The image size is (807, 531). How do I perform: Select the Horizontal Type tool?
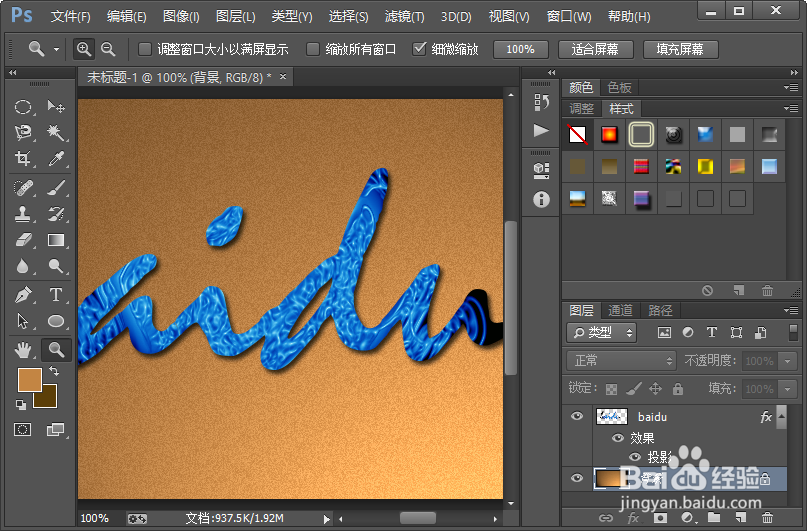coord(56,295)
